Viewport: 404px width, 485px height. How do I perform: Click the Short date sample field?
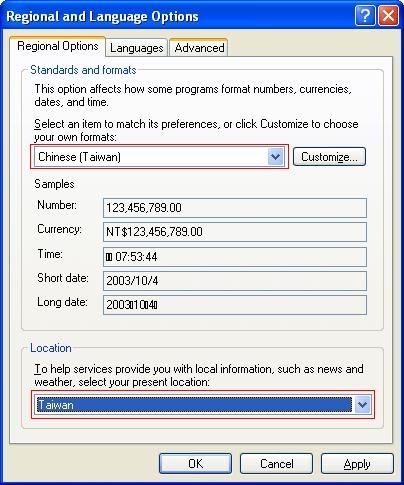(x=235, y=280)
